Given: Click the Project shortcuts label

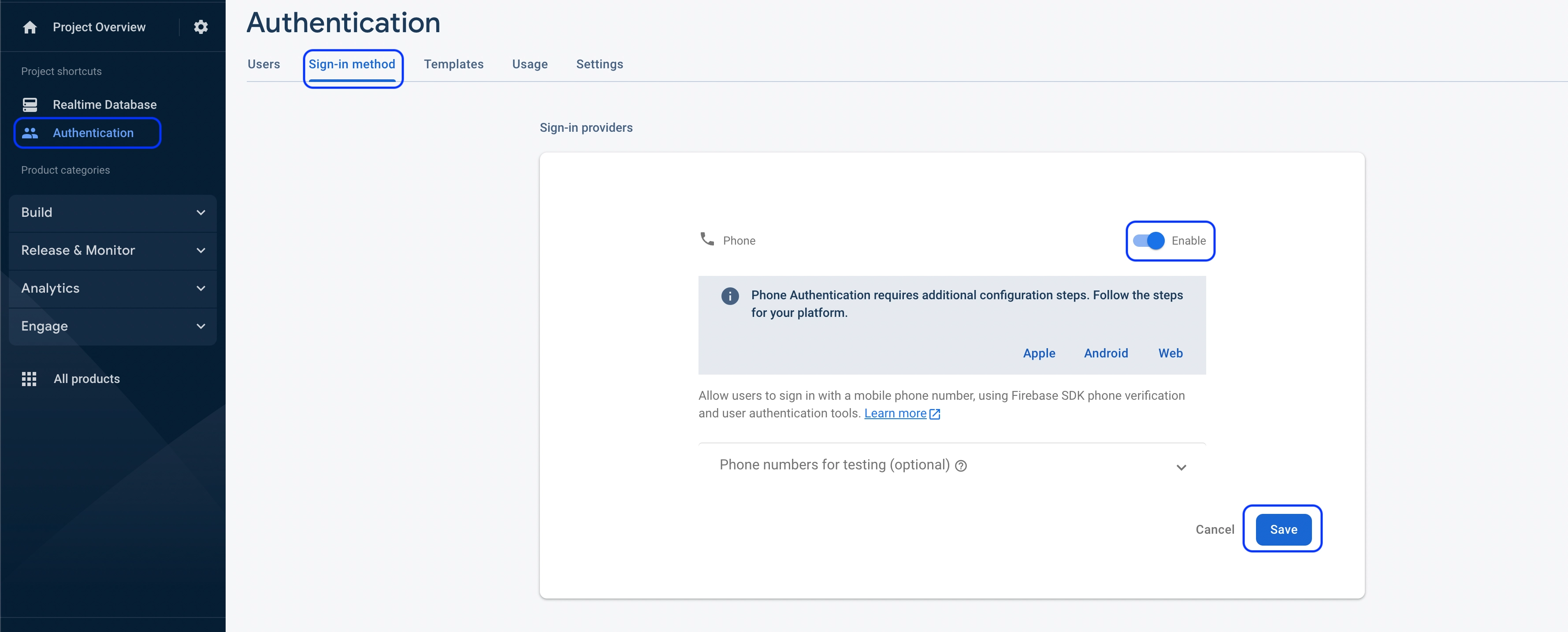Looking at the screenshot, I should [62, 72].
